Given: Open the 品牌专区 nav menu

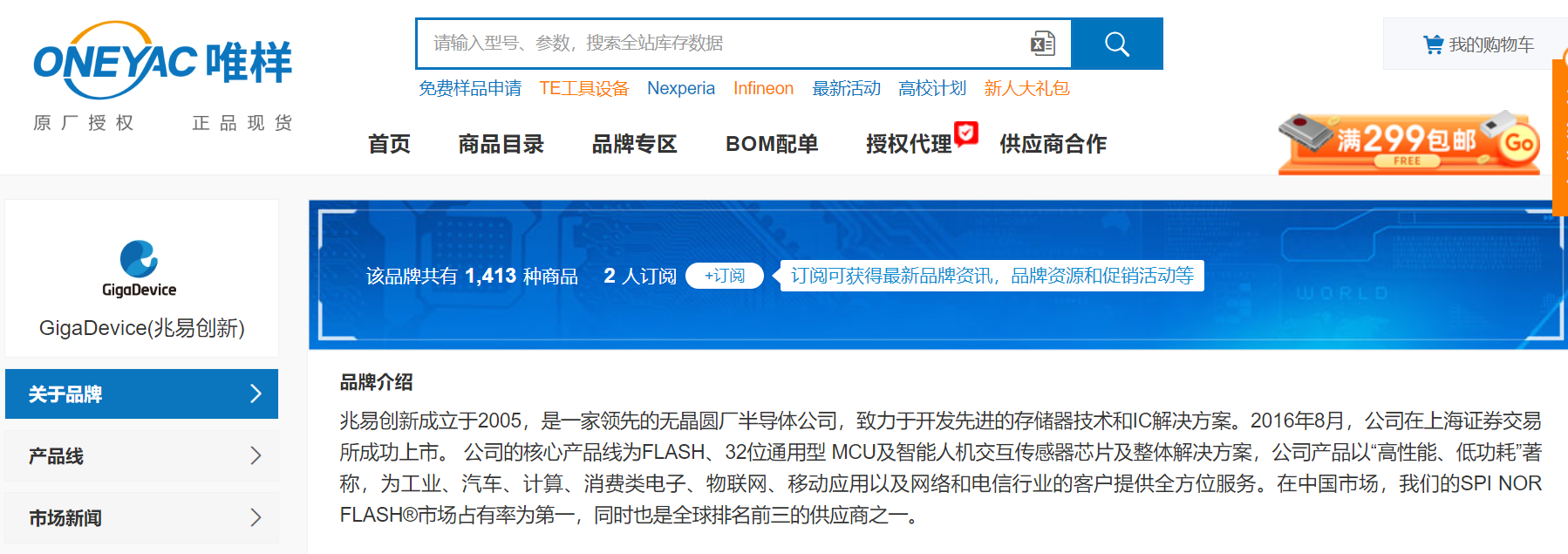Looking at the screenshot, I should click(x=635, y=144).
